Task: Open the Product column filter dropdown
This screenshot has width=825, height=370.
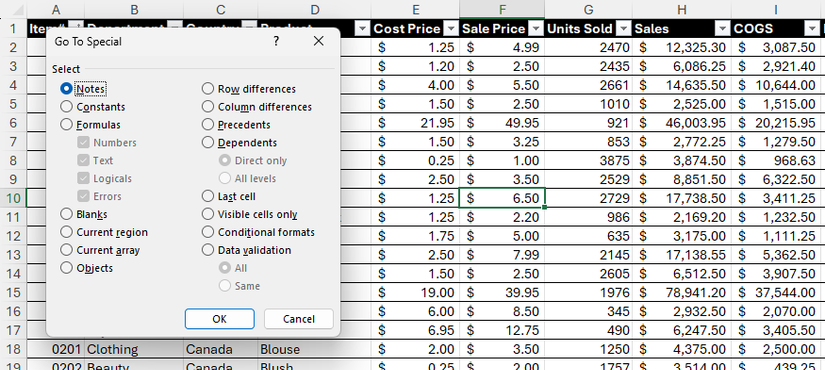Action: pyautogui.click(x=362, y=29)
